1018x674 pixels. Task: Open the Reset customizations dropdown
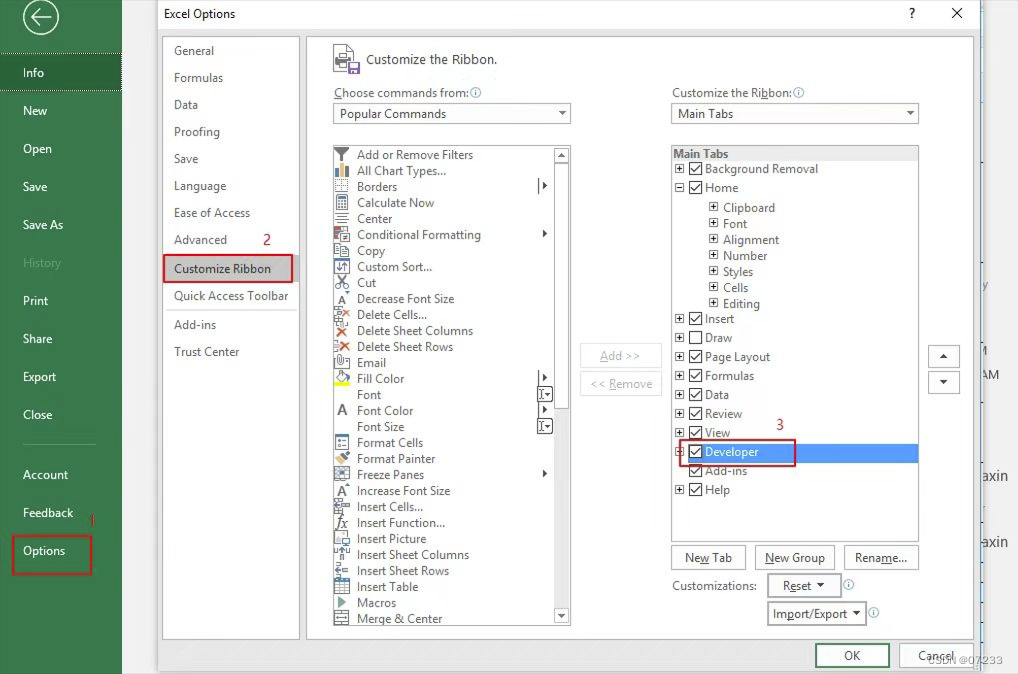[x=804, y=586]
